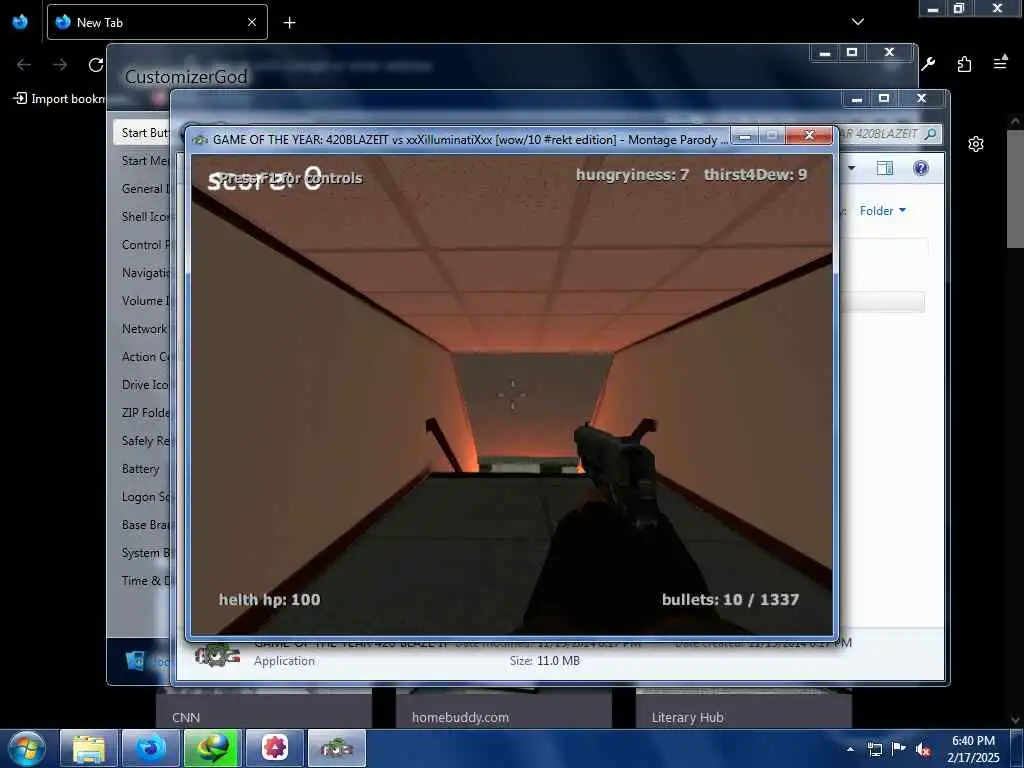Click the game file icon in Explorer details pane
Viewport: 1024px width, 768px height.
[217, 655]
